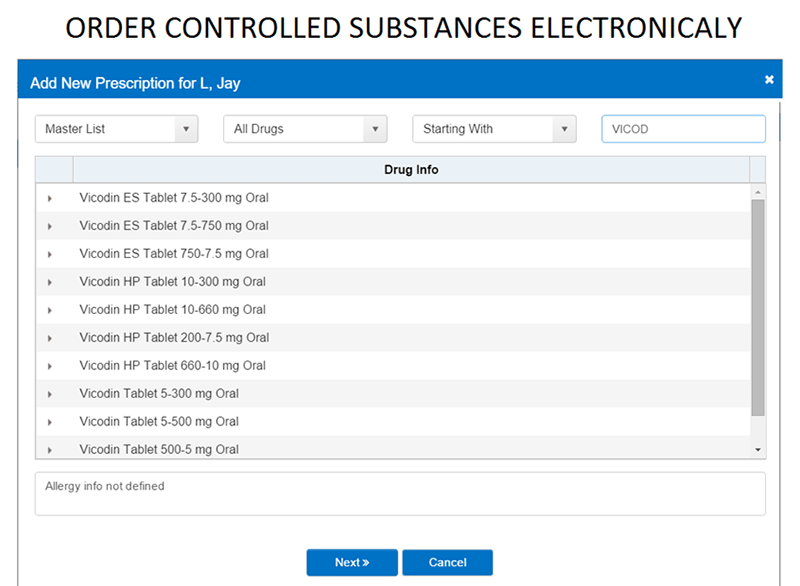Expand the Vicodin Tablet 500-5 mg row

point(50,450)
